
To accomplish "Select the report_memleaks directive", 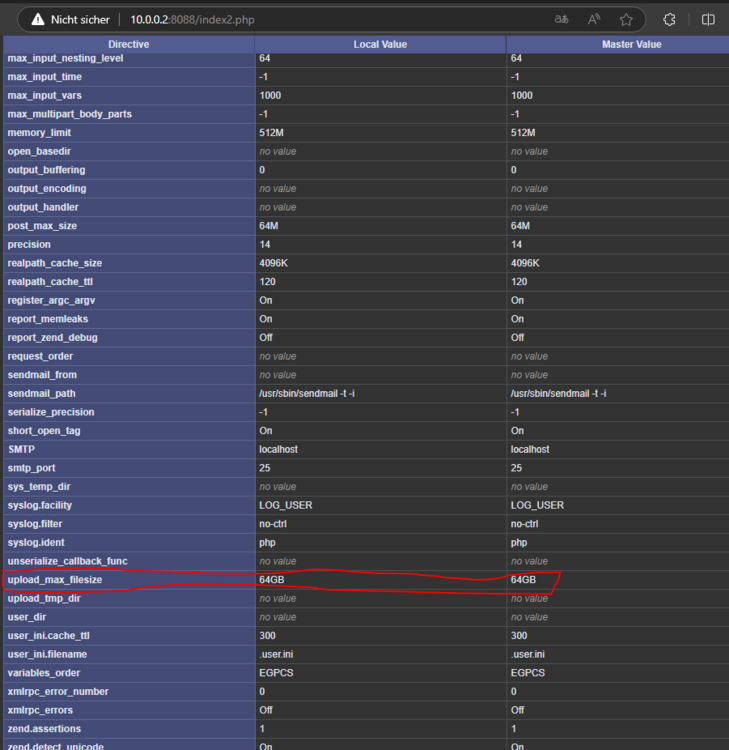I will click(x=48, y=319).
